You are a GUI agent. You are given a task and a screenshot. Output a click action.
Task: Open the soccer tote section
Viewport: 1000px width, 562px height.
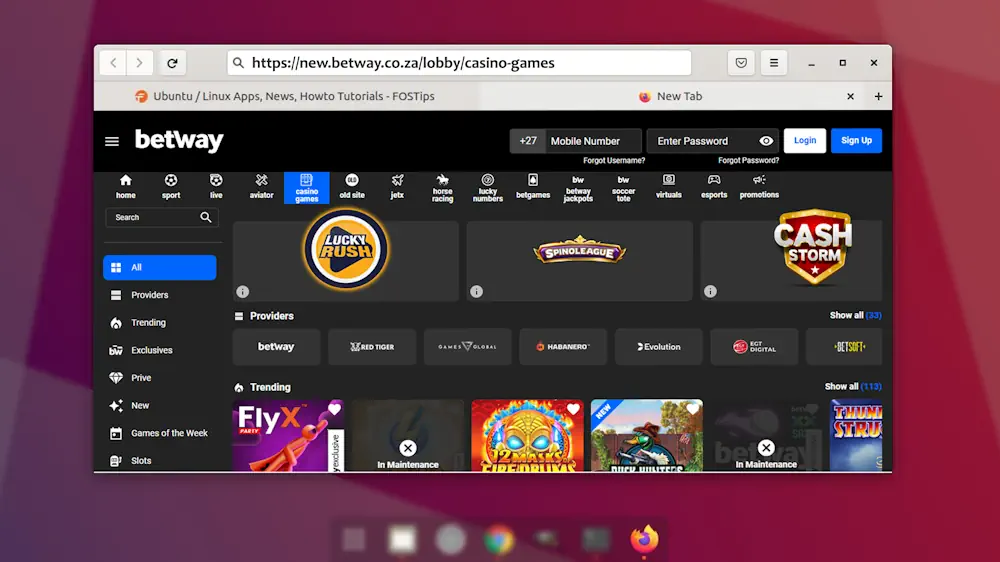click(x=624, y=188)
